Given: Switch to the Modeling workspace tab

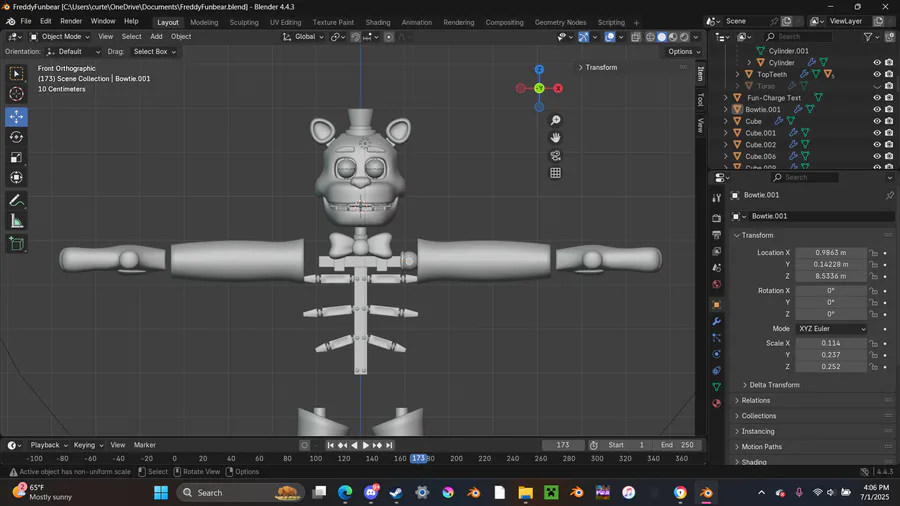Looking at the screenshot, I should click(204, 22).
